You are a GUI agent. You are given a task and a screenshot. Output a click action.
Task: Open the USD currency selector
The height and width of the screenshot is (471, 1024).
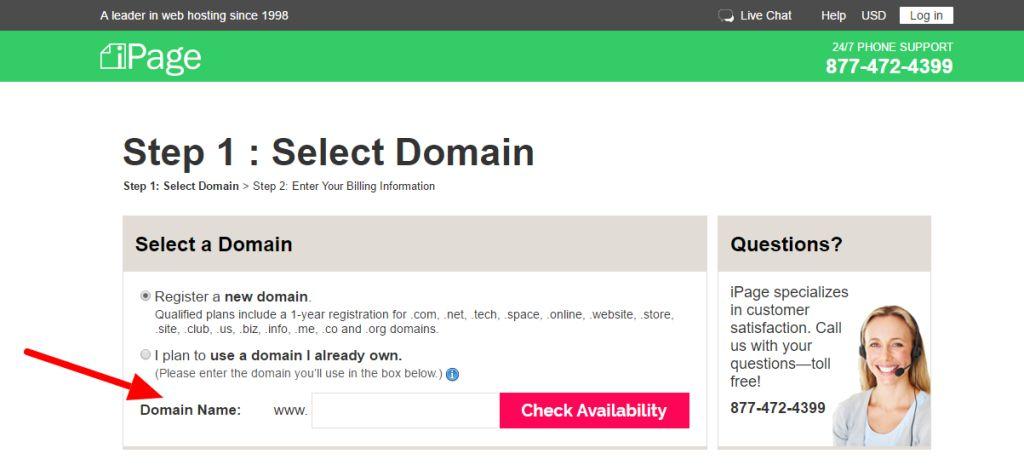873,16
